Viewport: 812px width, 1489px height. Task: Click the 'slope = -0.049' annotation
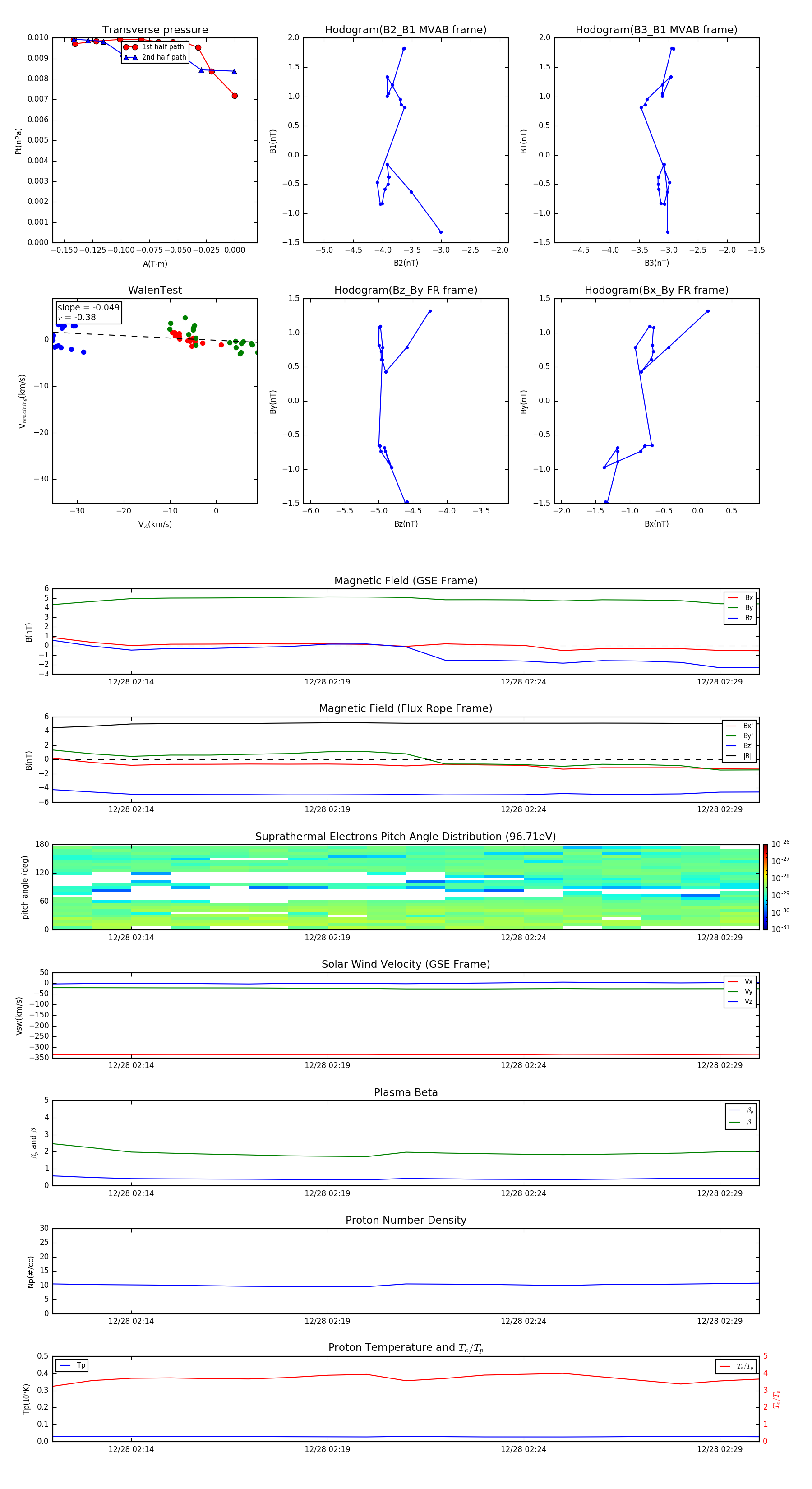coord(88,308)
